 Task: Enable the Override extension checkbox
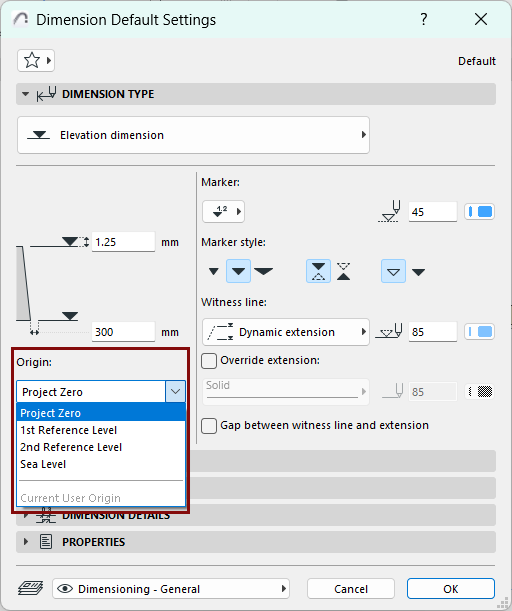pos(209,361)
